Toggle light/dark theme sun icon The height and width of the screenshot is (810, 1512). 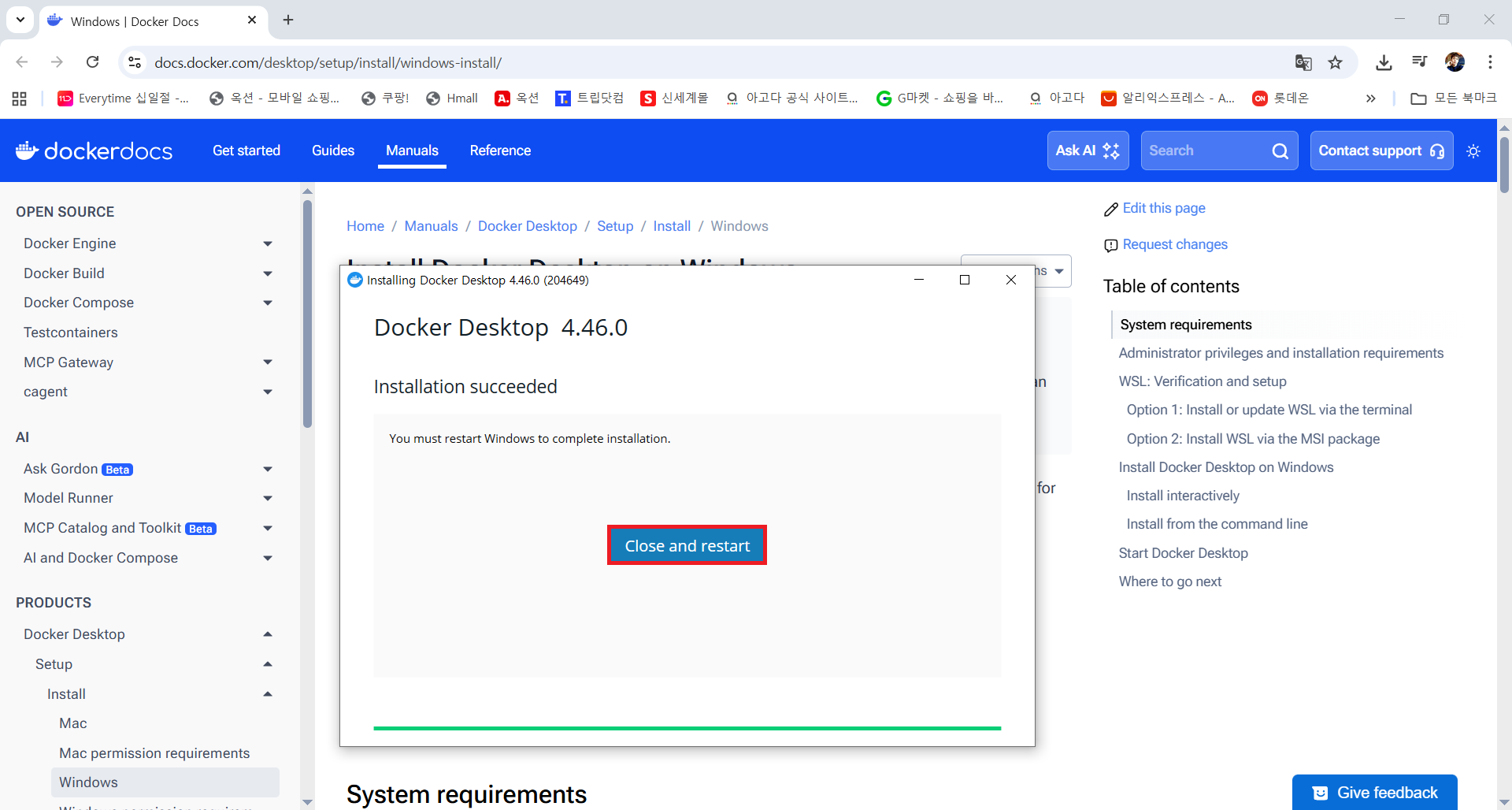1474,151
